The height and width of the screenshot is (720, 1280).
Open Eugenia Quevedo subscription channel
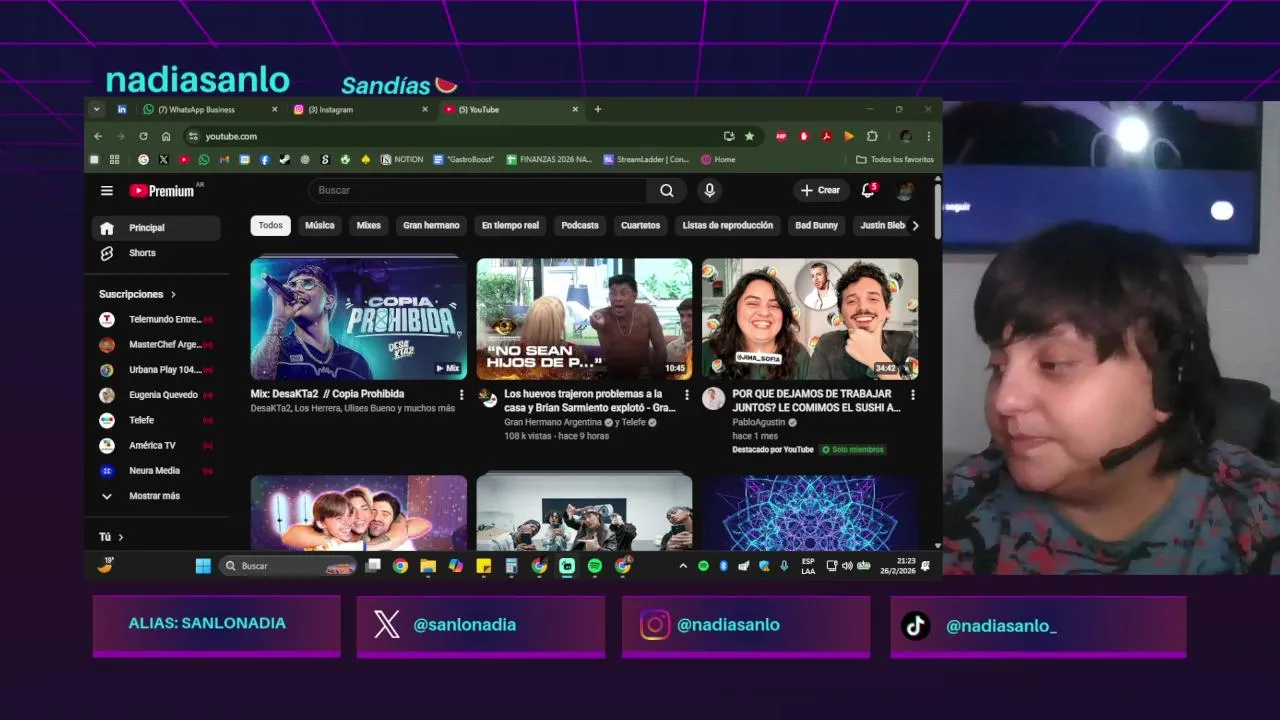156,395
